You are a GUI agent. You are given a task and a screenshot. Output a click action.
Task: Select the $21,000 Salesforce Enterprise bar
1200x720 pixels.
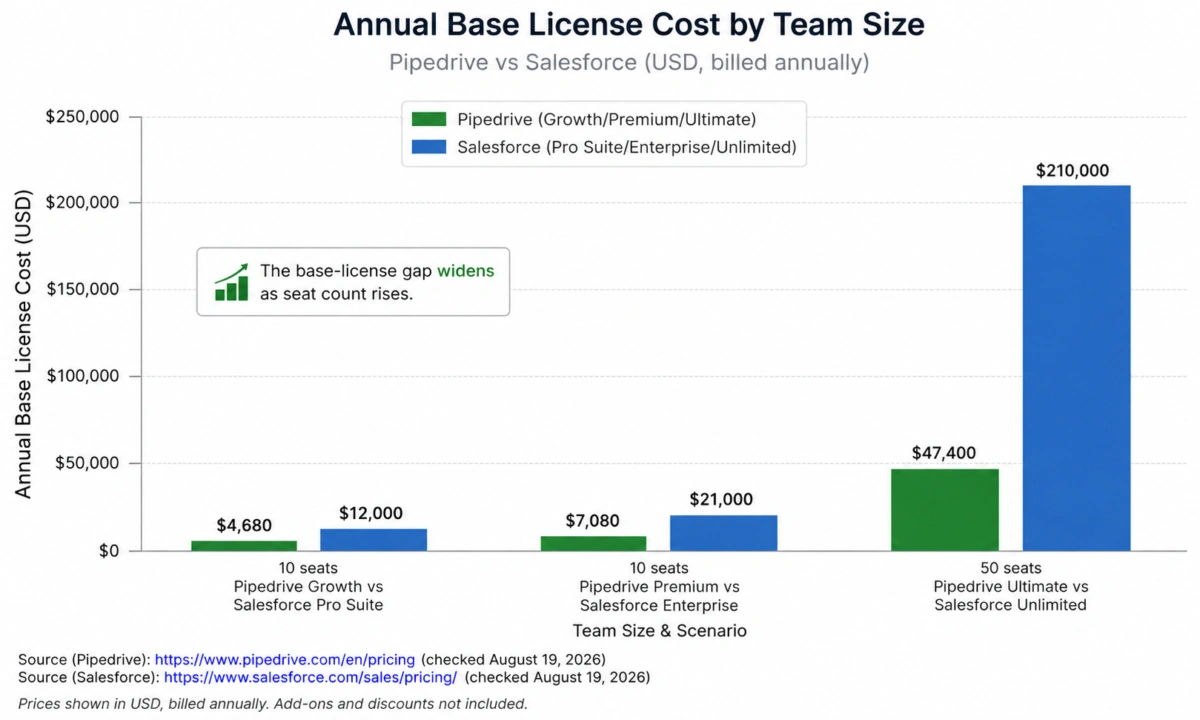coord(723,533)
